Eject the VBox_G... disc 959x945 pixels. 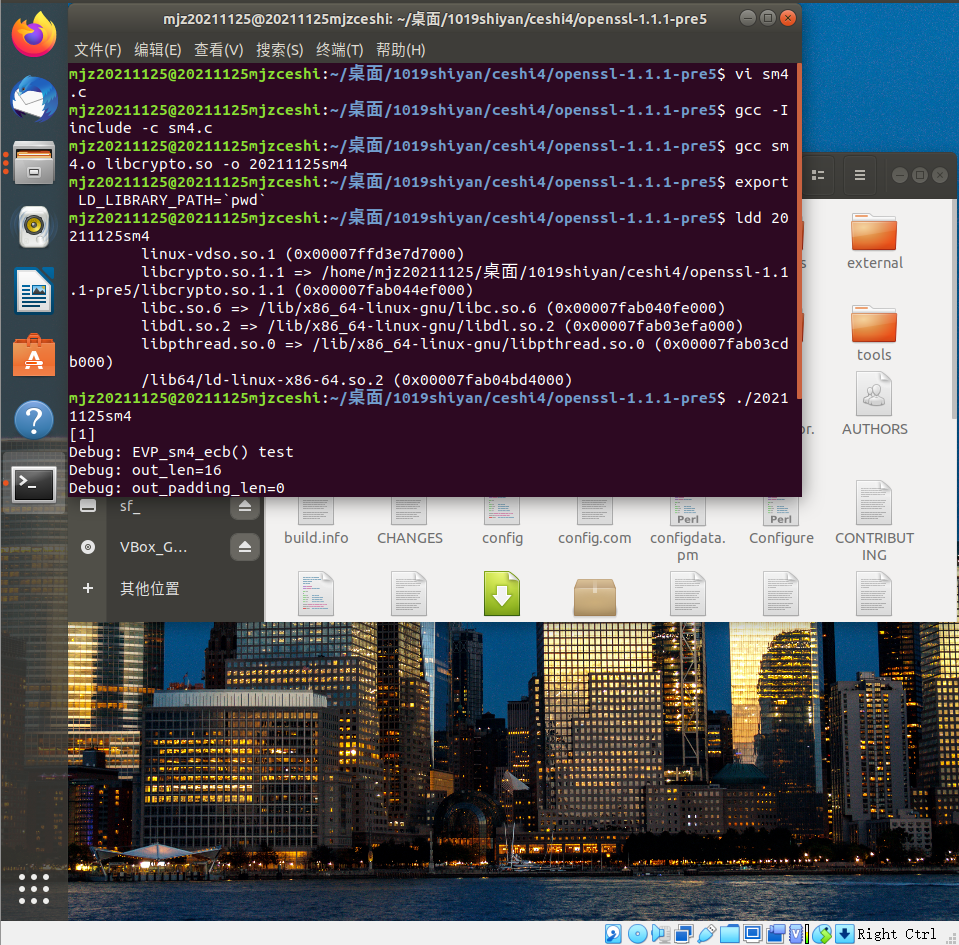tap(245, 547)
